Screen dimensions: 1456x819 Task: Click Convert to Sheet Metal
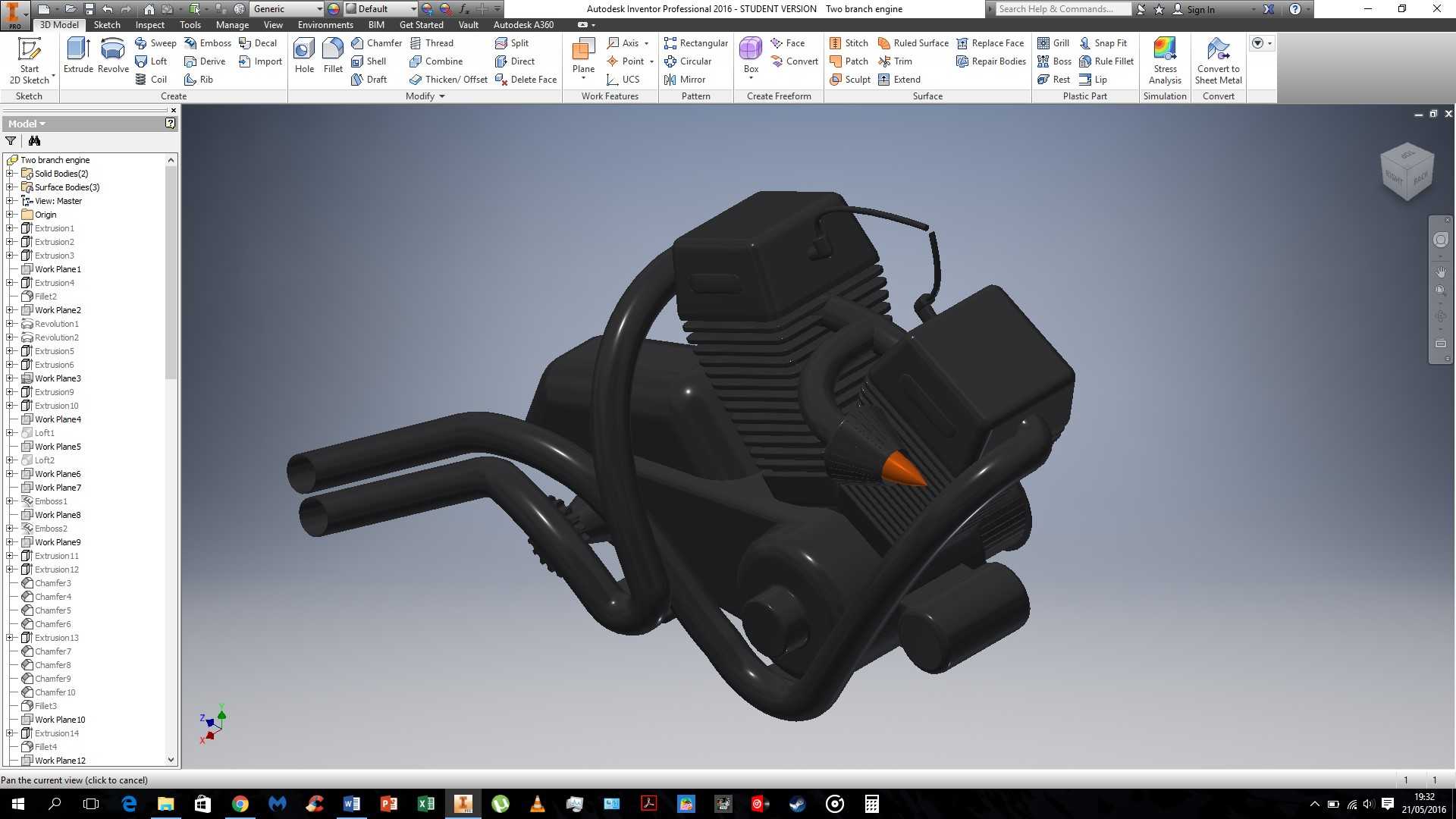tap(1219, 61)
